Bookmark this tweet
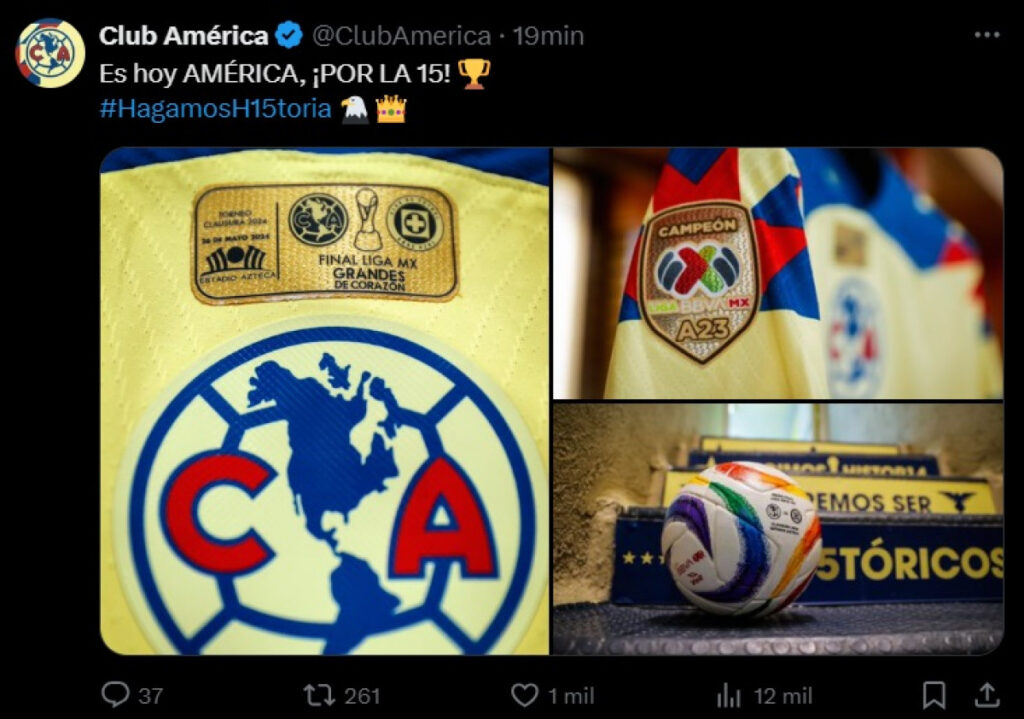 pos(934,695)
